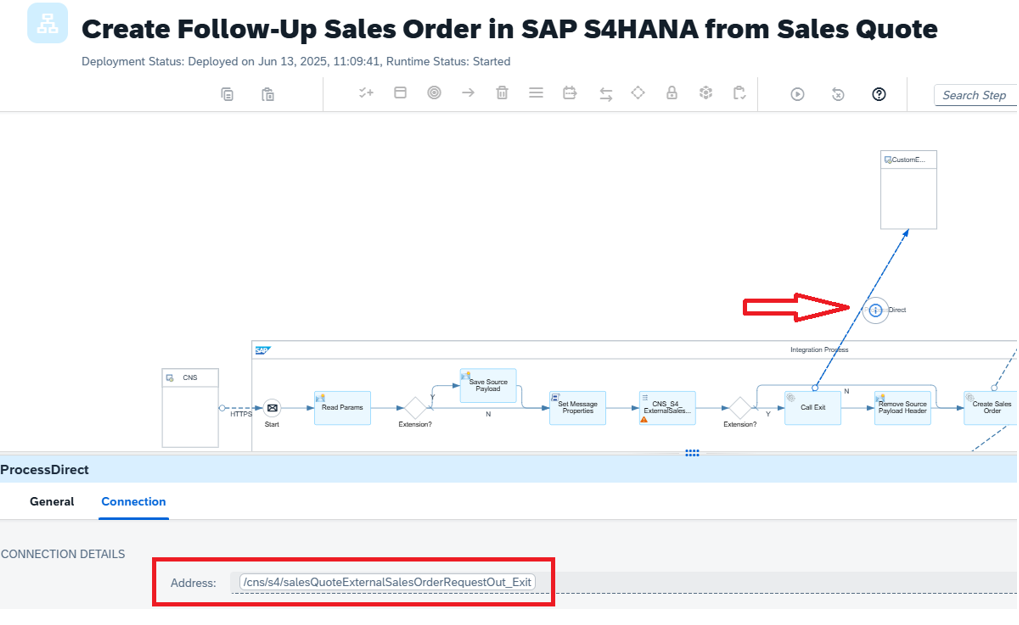1019x625 pixels.
Task: Click the copy icon in the toolbar
Action: 227,95
